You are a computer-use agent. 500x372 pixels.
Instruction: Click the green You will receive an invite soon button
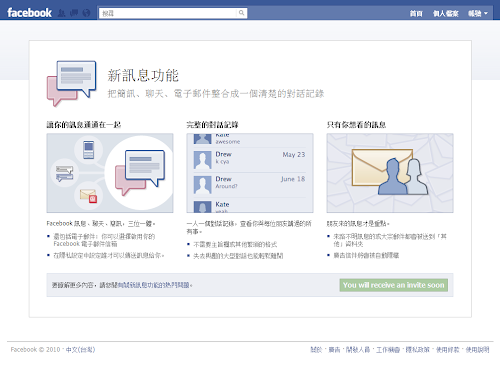coord(394,285)
